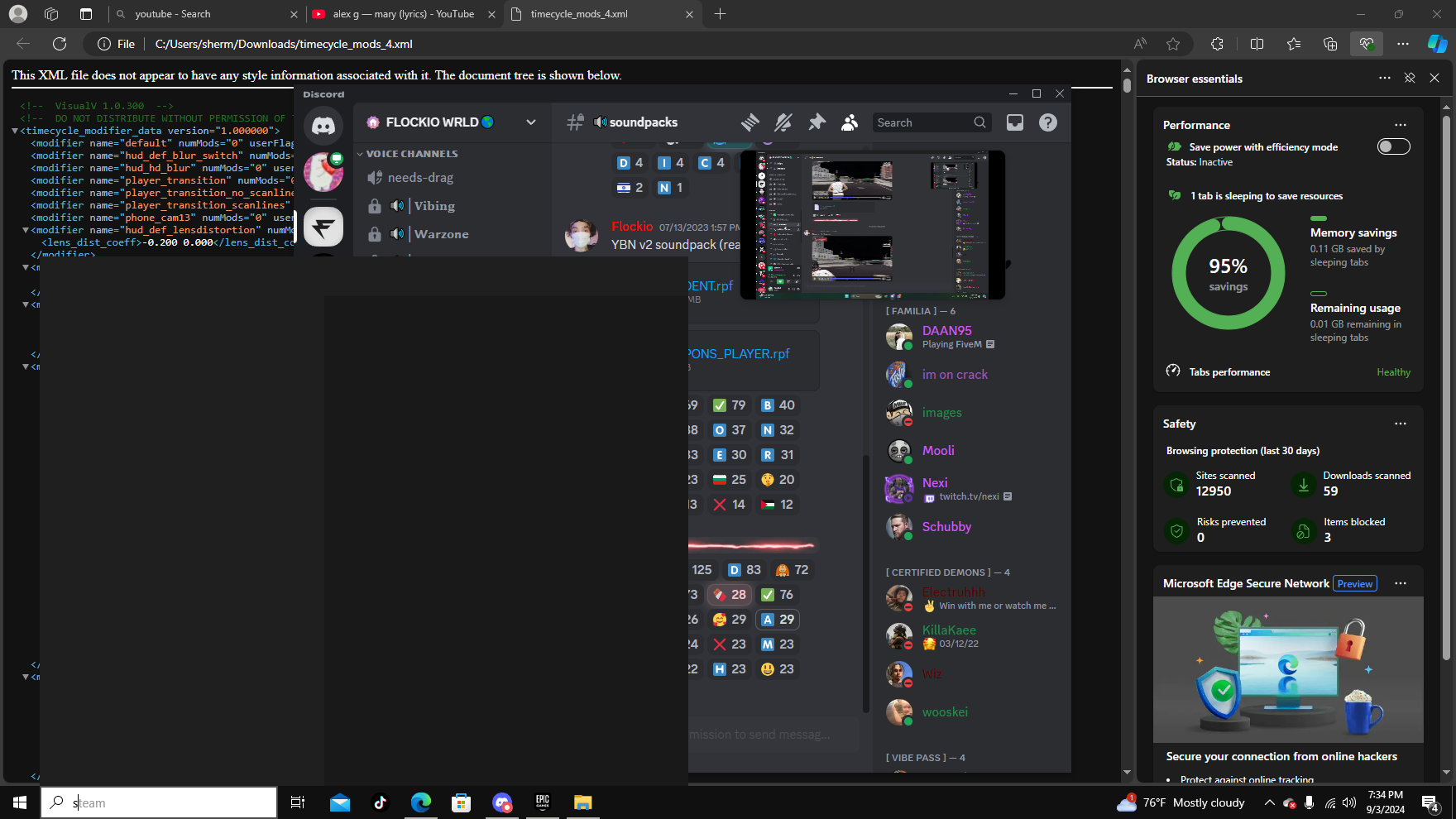Show hidden system tray icons chevron
The width and height of the screenshot is (1456, 819).
point(1269,802)
